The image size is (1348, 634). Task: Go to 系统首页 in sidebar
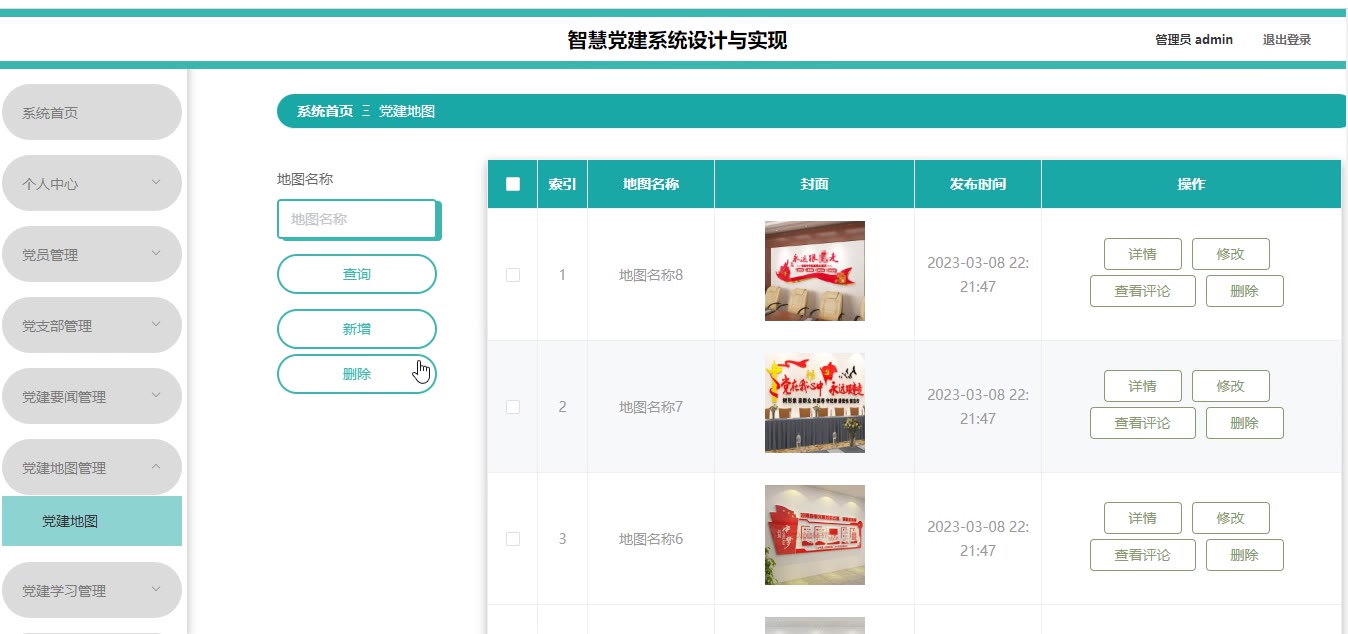(x=92, y=112)
